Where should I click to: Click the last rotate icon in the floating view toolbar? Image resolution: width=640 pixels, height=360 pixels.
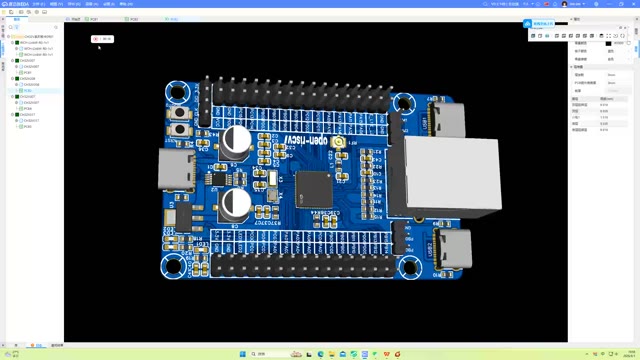pos(622,36)
